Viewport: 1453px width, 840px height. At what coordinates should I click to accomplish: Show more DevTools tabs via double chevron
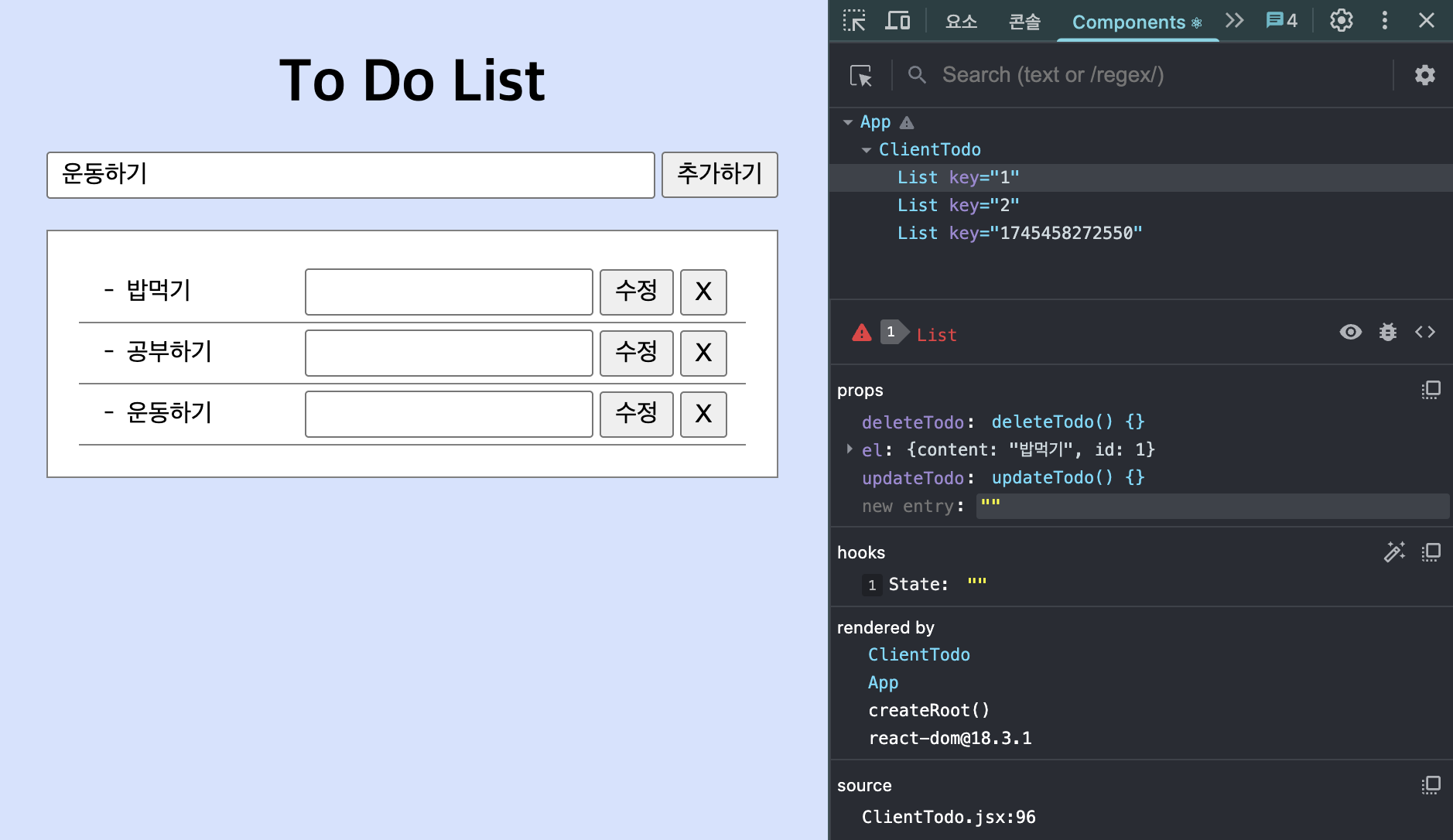click(1235, 20)
